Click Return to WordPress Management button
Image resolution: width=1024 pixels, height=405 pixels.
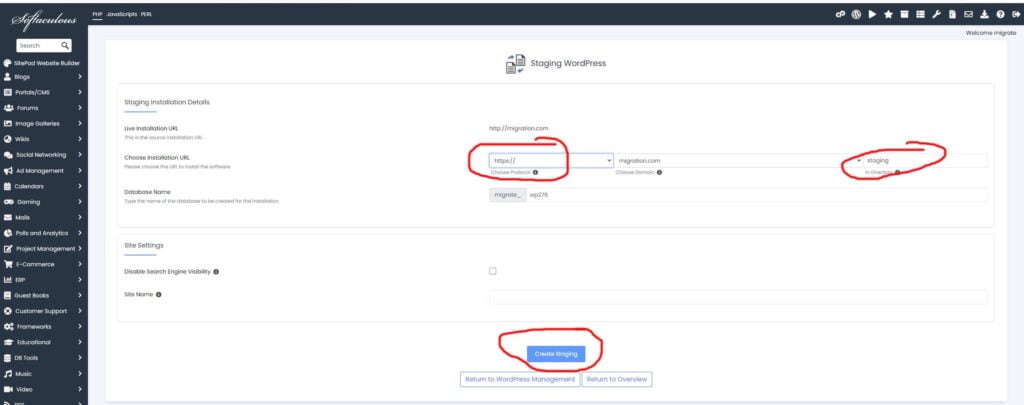520,380
